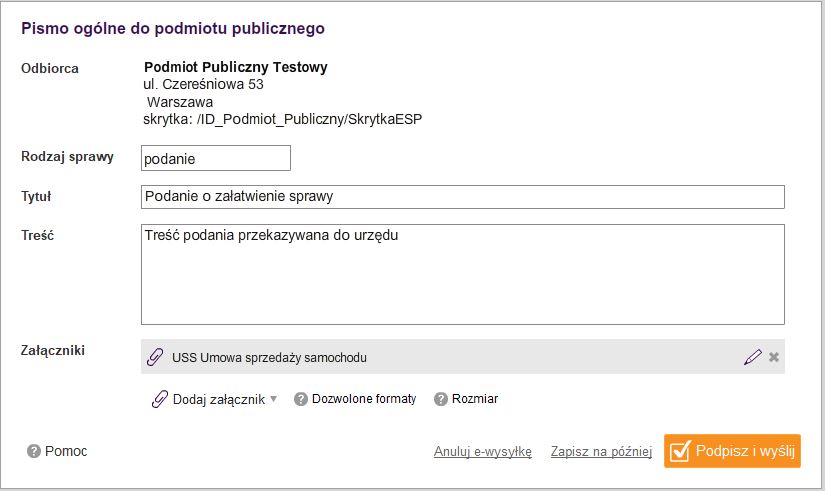Cancel with the Anuluj e-wysyłkę link
Viewport: 825px width, 491px height.
482,452
